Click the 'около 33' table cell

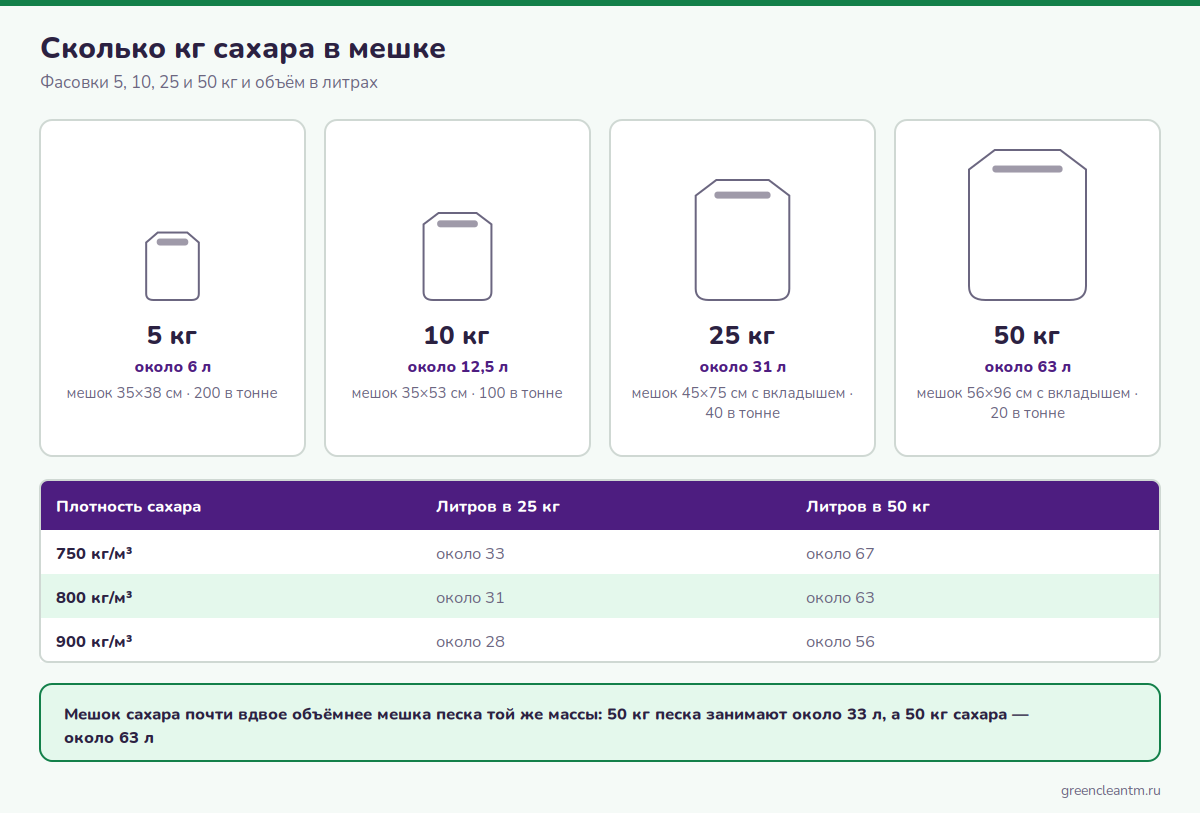pyautogui.click(x=470, y=553)
